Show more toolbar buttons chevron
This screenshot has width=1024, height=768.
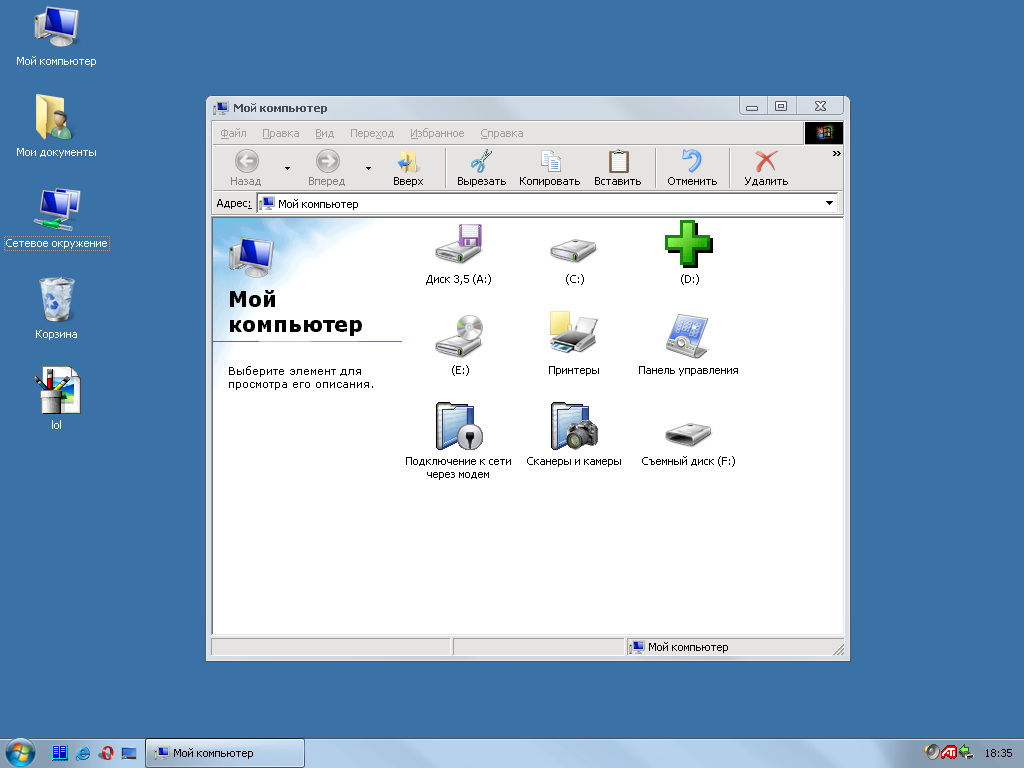[837, 153]
